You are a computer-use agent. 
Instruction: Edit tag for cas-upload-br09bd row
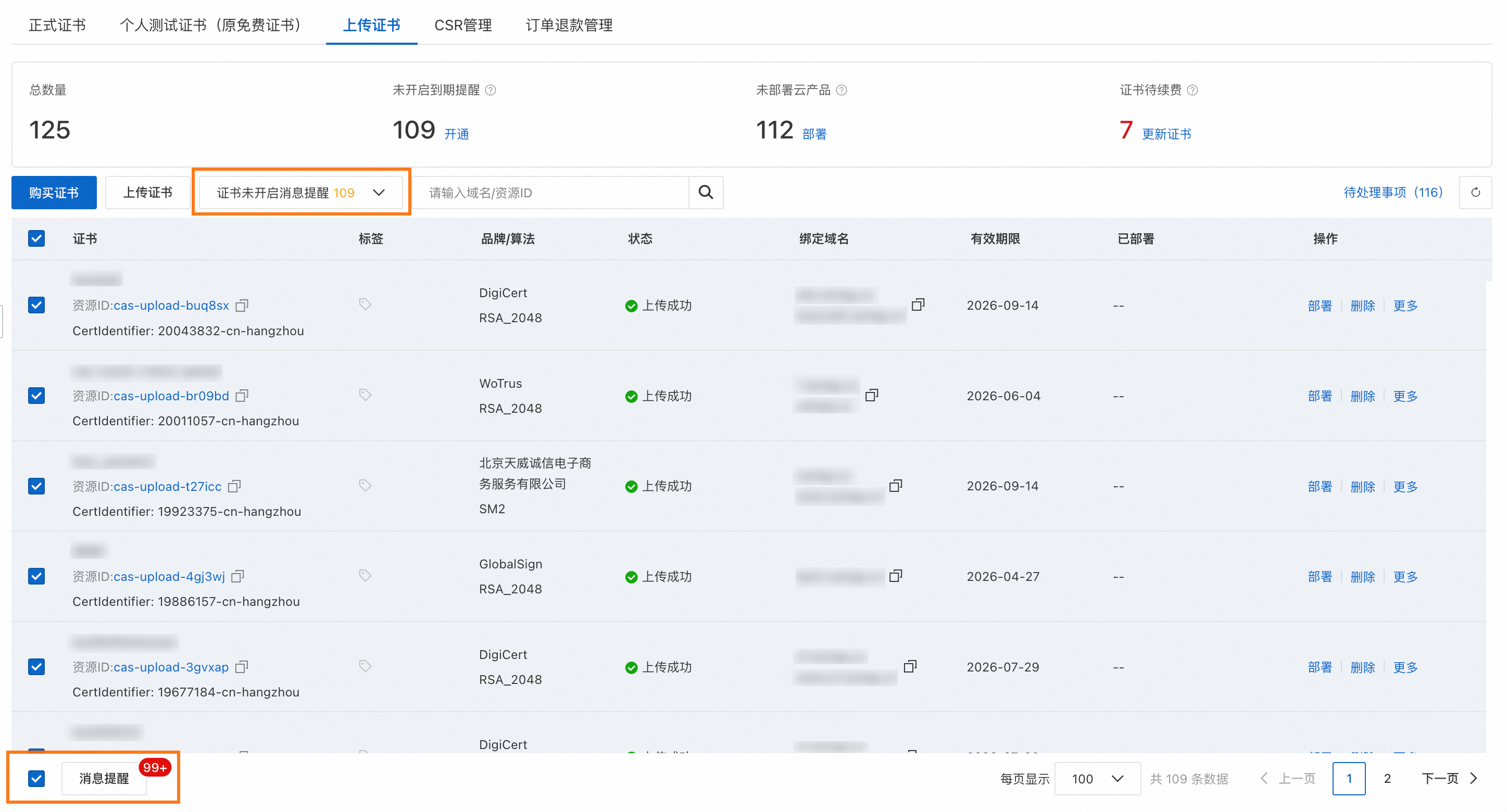[x=365, y=395]
